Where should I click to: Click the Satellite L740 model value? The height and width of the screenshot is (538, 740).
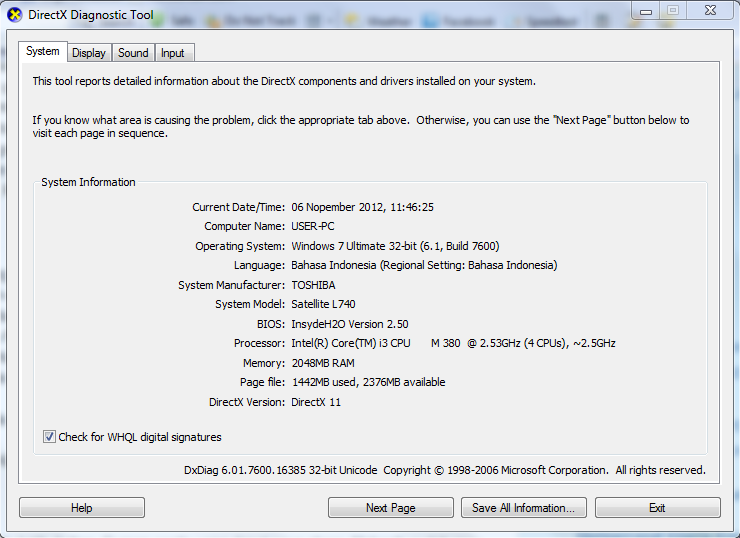tap(323, 304)
